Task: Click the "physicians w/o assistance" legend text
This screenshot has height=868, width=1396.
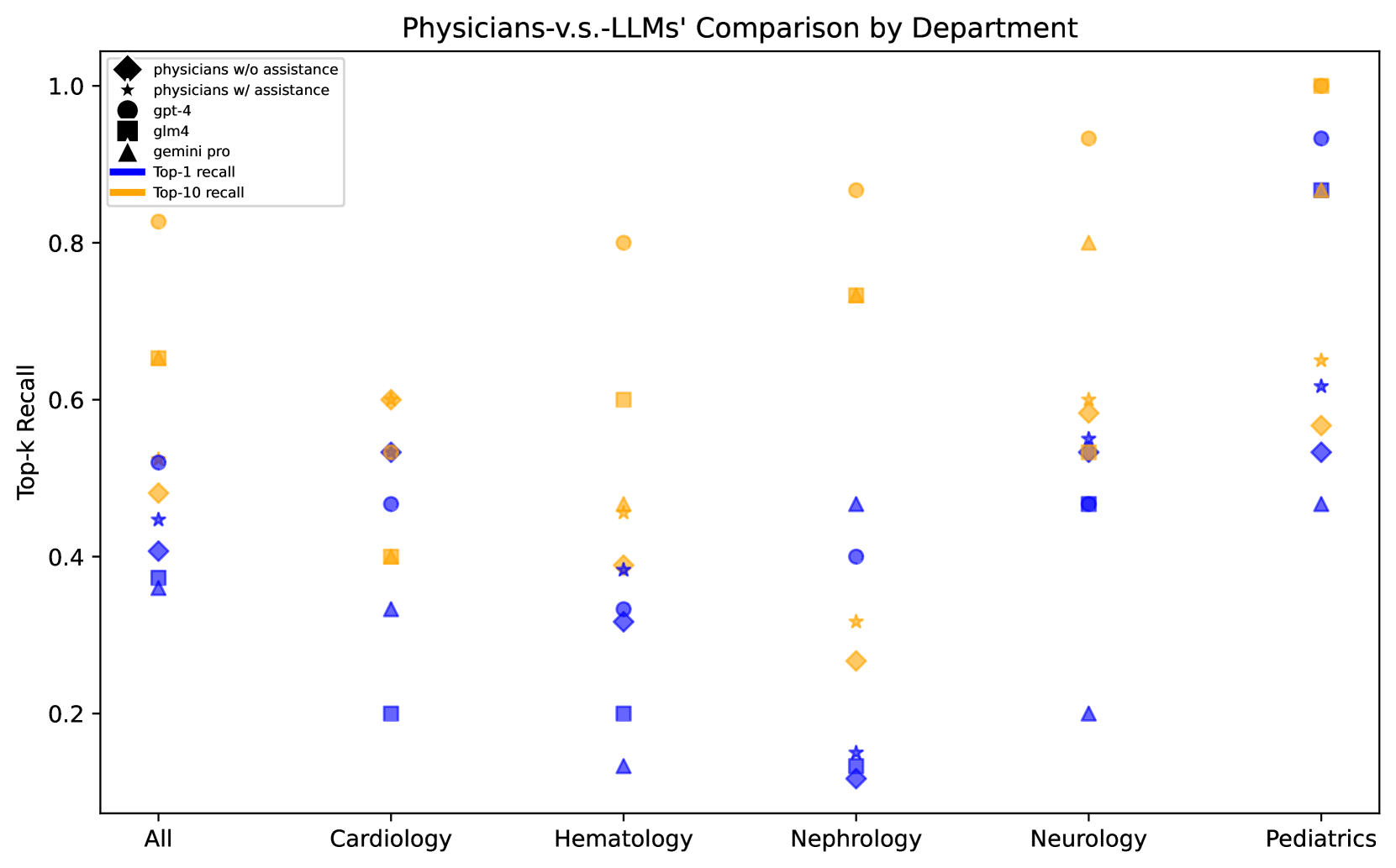Action: click(245, 70)
